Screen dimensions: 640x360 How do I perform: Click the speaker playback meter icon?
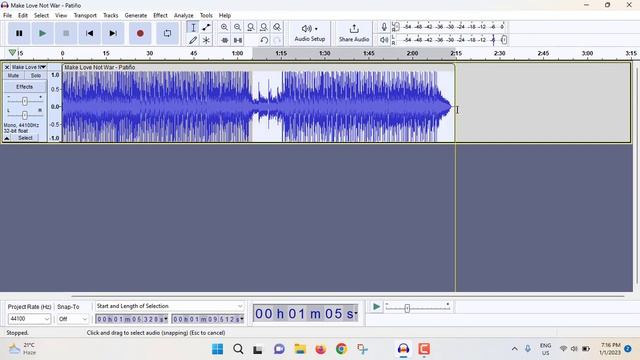[x=384, y=40]
